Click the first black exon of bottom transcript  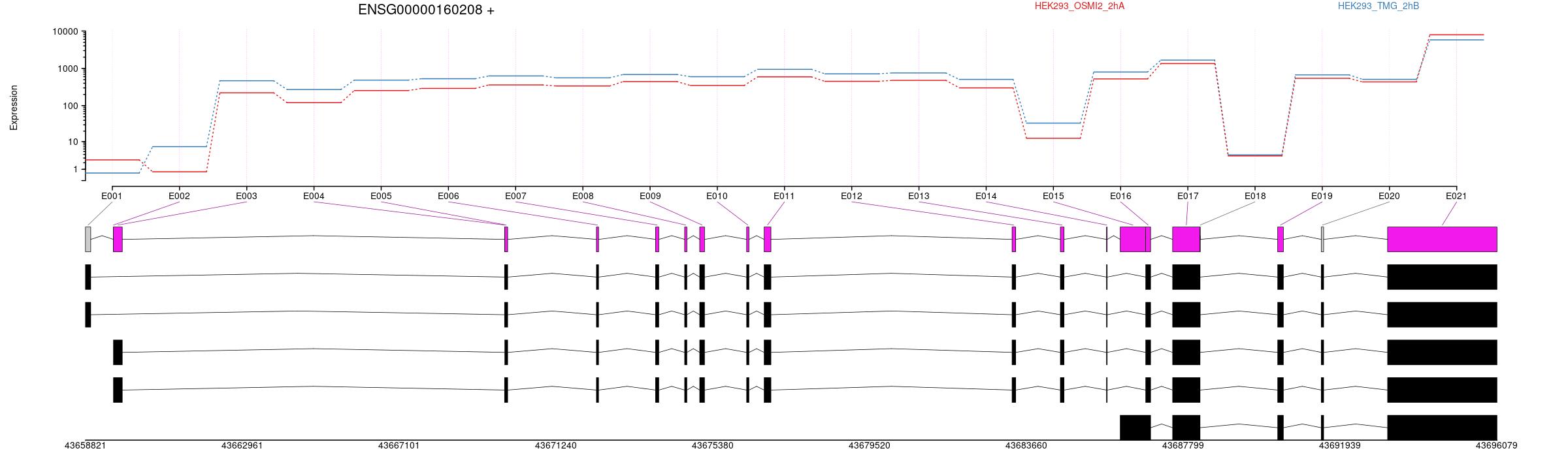[x=1135, y=427]
